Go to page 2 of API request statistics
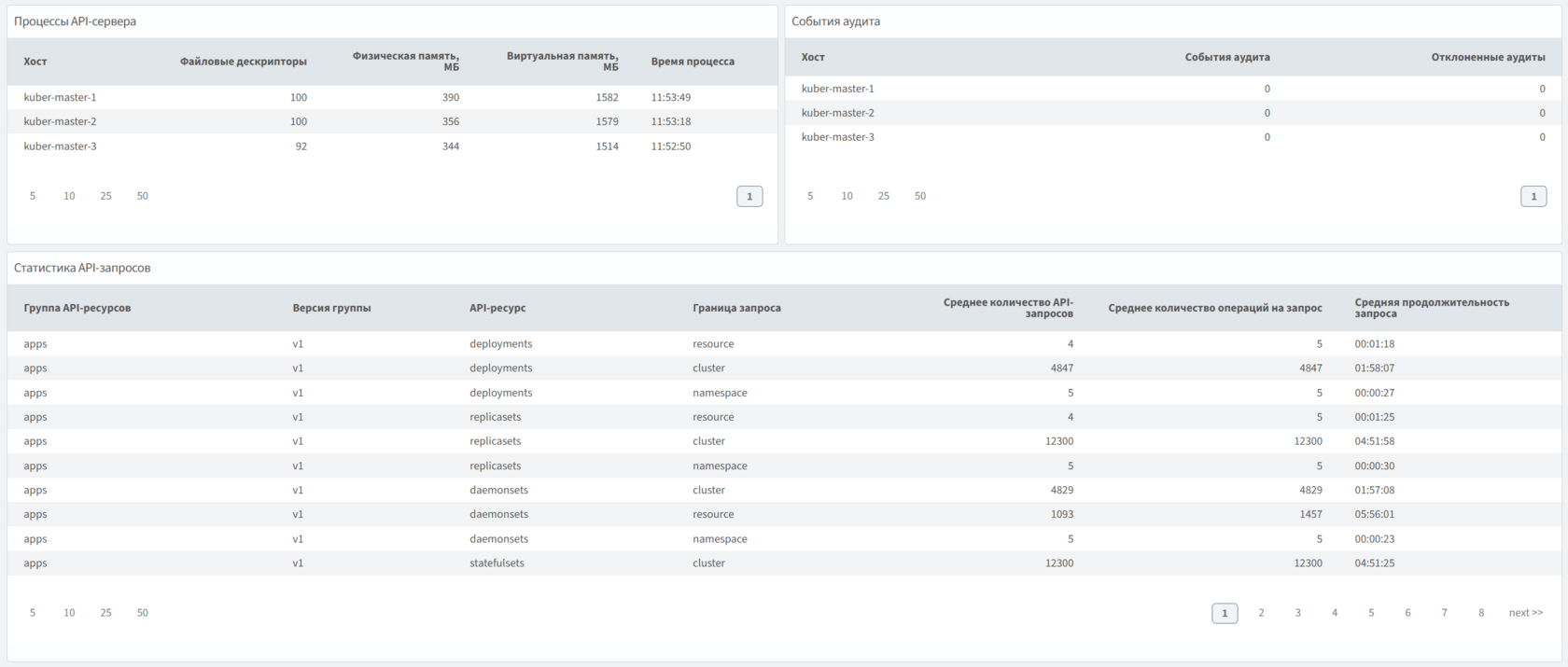1568x667 pixels. [x=1261, y=613]
